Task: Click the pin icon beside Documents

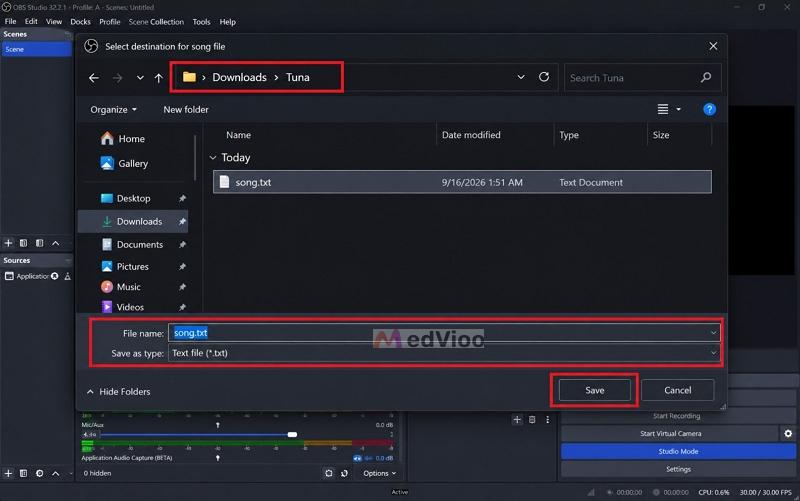Action: pos(182,244)
